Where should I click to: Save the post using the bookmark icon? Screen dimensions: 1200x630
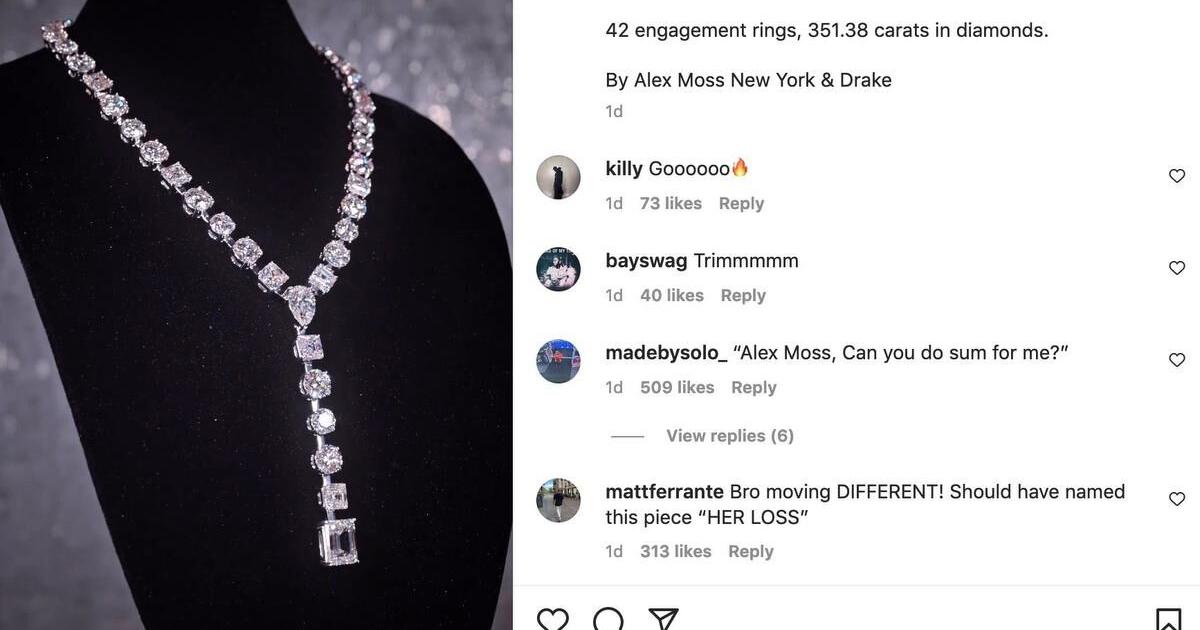point(1168,618)
